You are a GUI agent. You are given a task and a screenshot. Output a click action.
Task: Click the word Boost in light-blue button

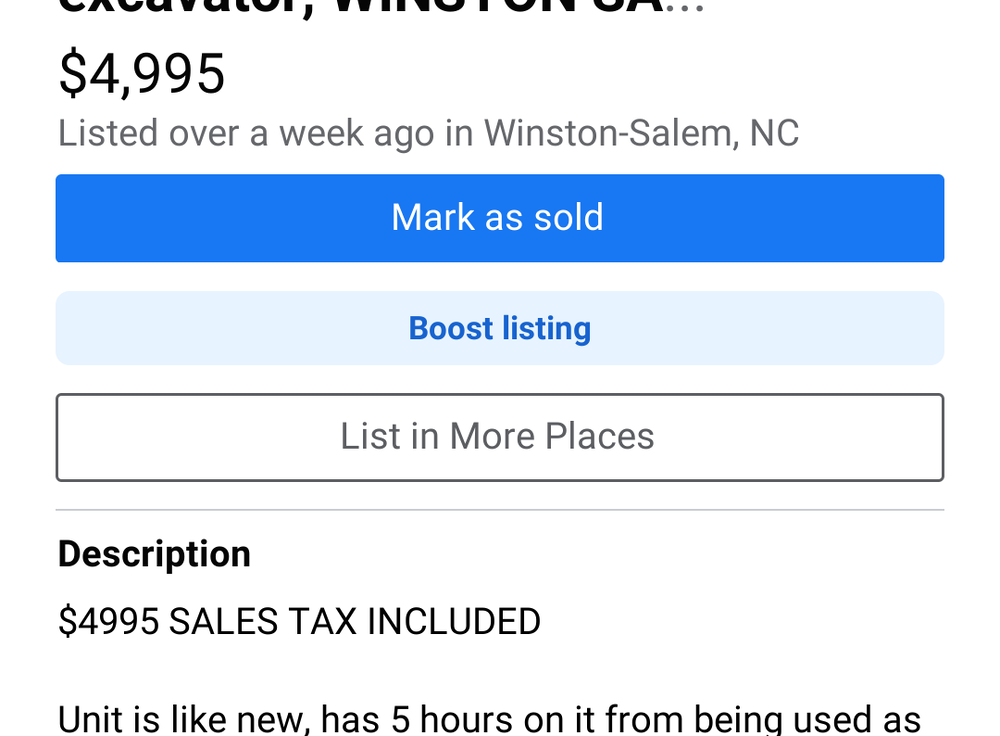click(x=451, y=328)
